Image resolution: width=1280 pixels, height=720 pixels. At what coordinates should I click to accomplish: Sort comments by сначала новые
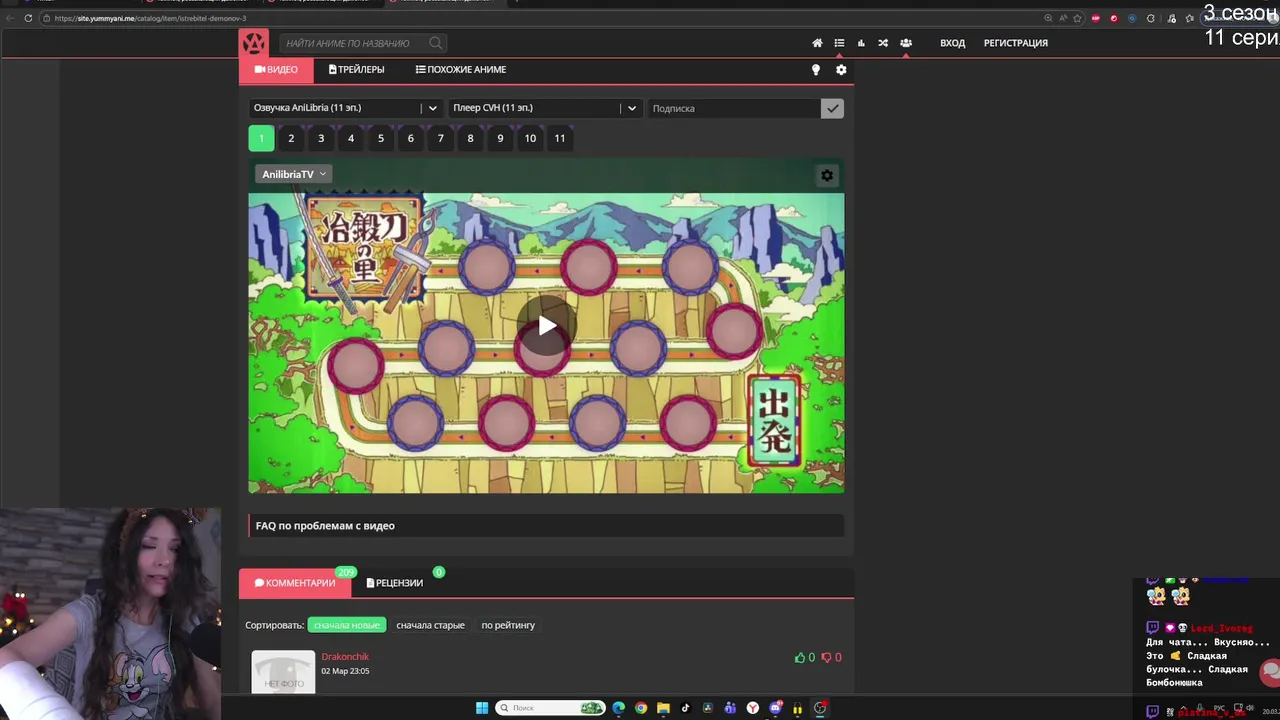point(347,625)
